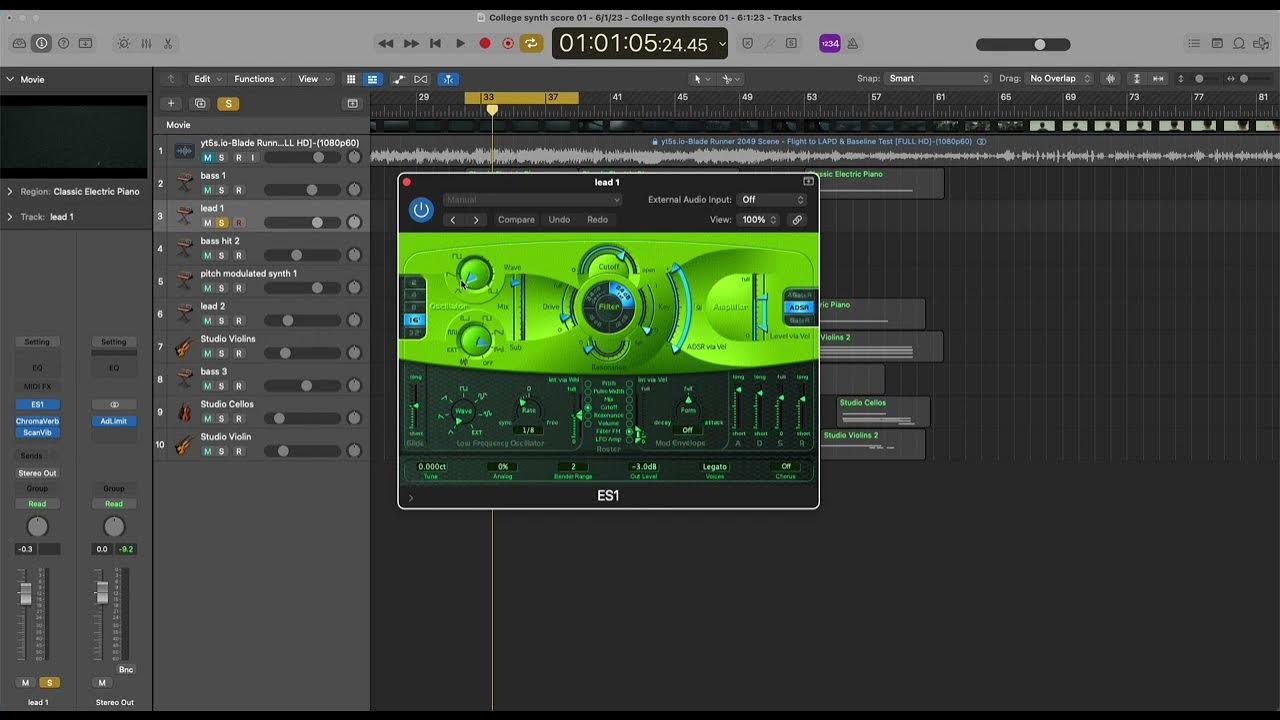Click the Rewind transport button
This screenshot has height=720, width=1280.
click(385, 43)
